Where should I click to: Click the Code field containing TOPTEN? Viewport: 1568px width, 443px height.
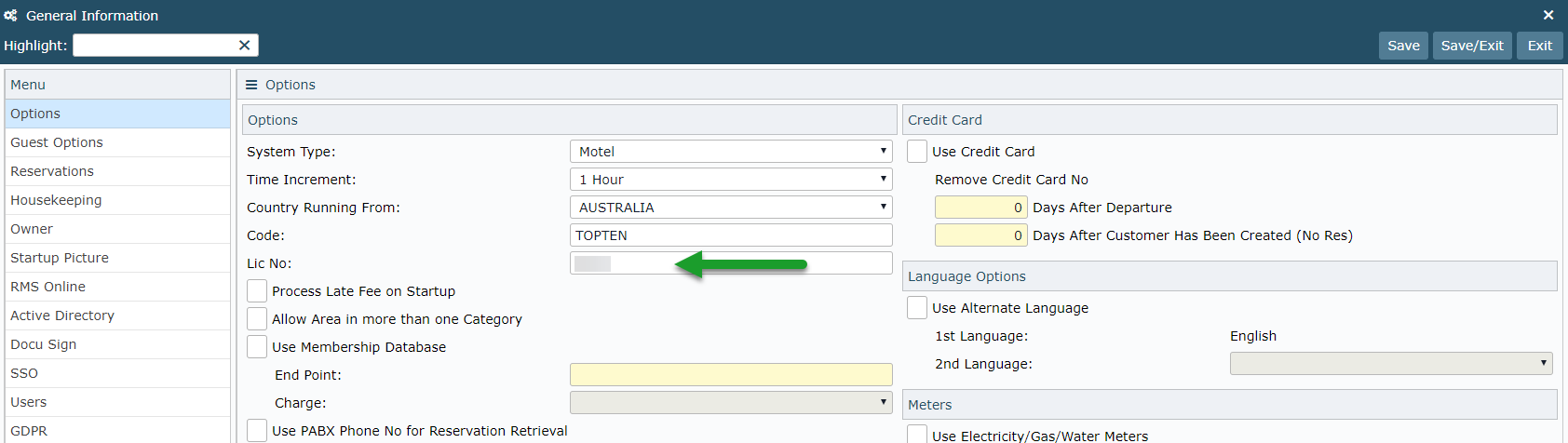[x=730, y=235]
